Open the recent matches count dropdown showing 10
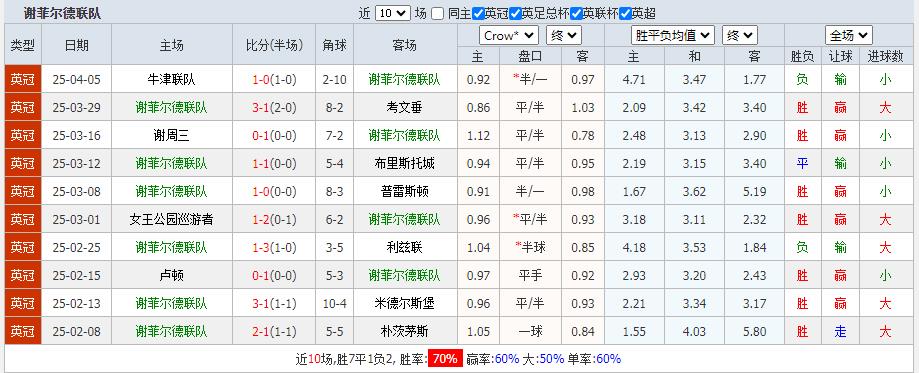Screen dimensions: 919x373 [x=392, y=13]
